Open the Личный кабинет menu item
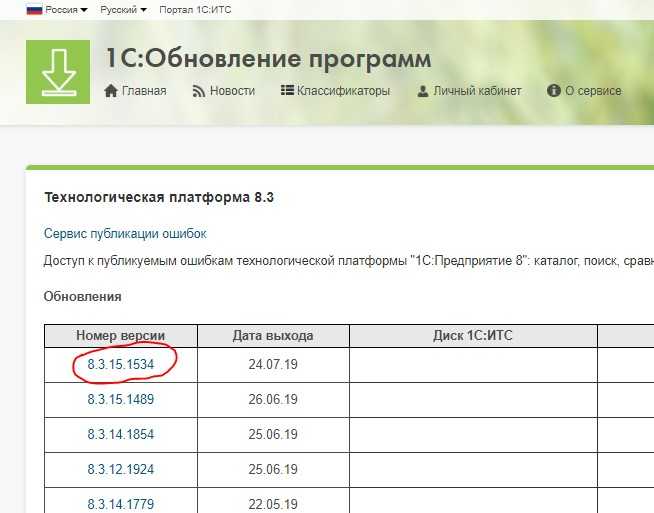The width and height of the screenshot is (654, 513). (477, 91)
